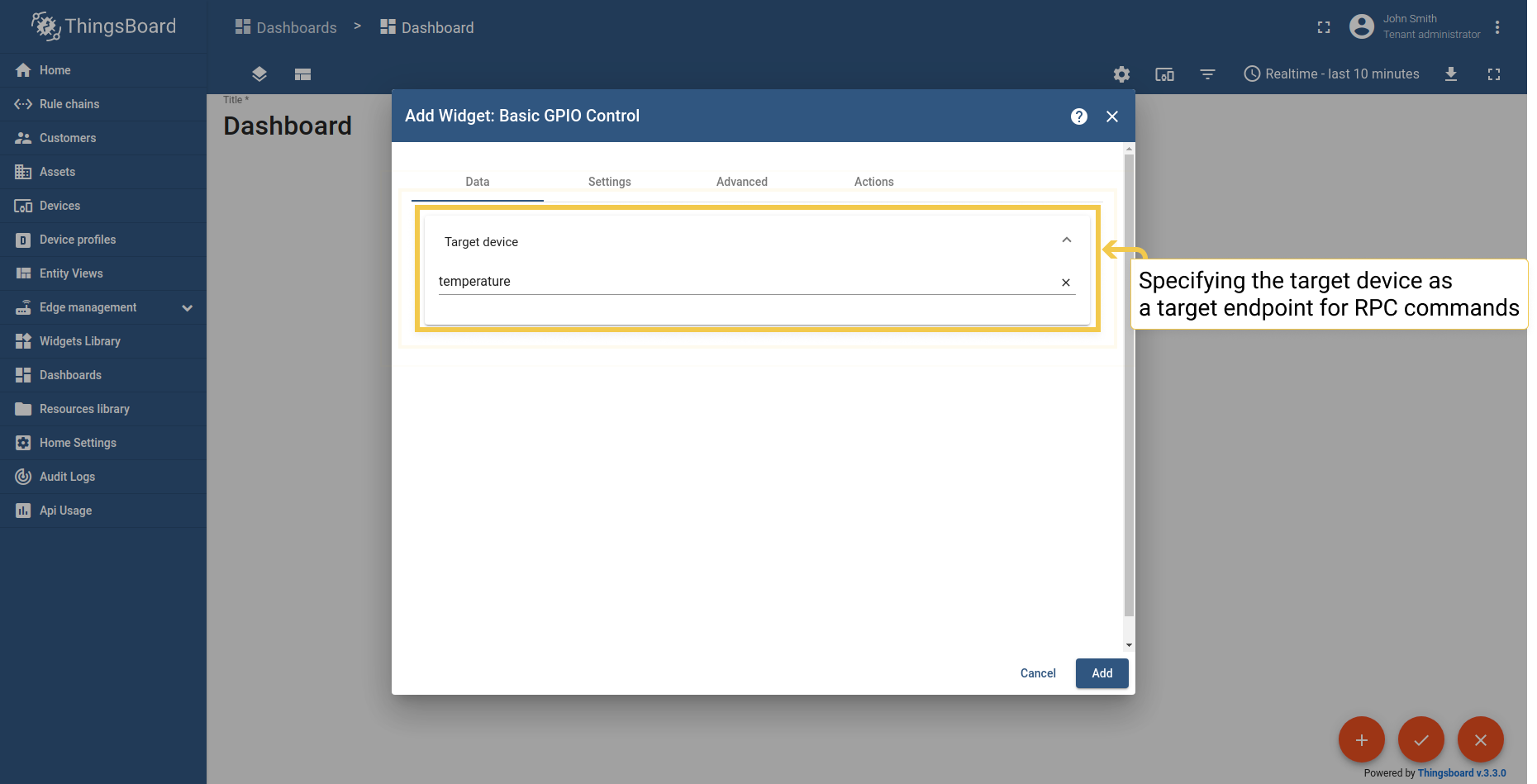
Task: Open the widget help icon
Action: tap(1078, 116)
